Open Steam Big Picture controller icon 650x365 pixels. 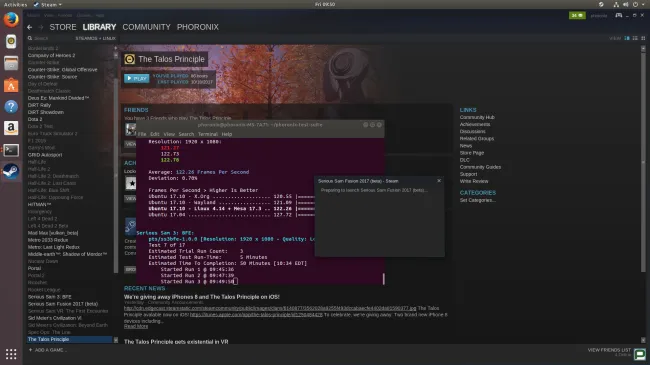[618, 15]
